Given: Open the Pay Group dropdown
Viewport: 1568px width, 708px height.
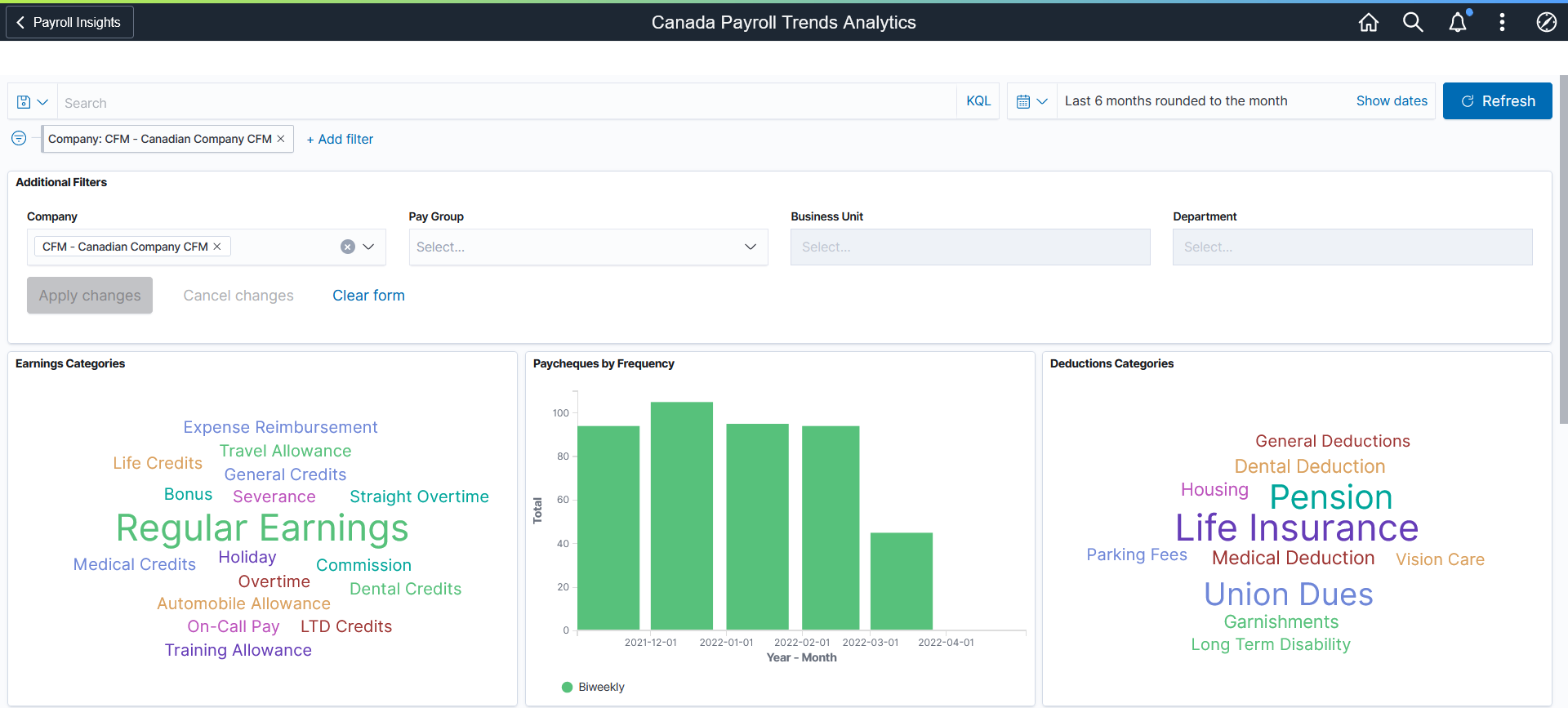Looking at the screenshot, I should pyautogui.click(x=588, y=247).
